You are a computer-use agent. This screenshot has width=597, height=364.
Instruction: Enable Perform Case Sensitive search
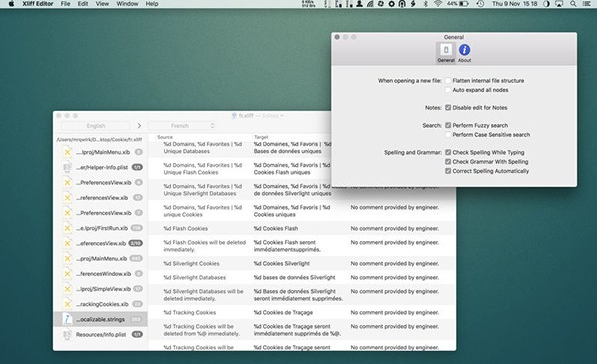tap(448, 135)
